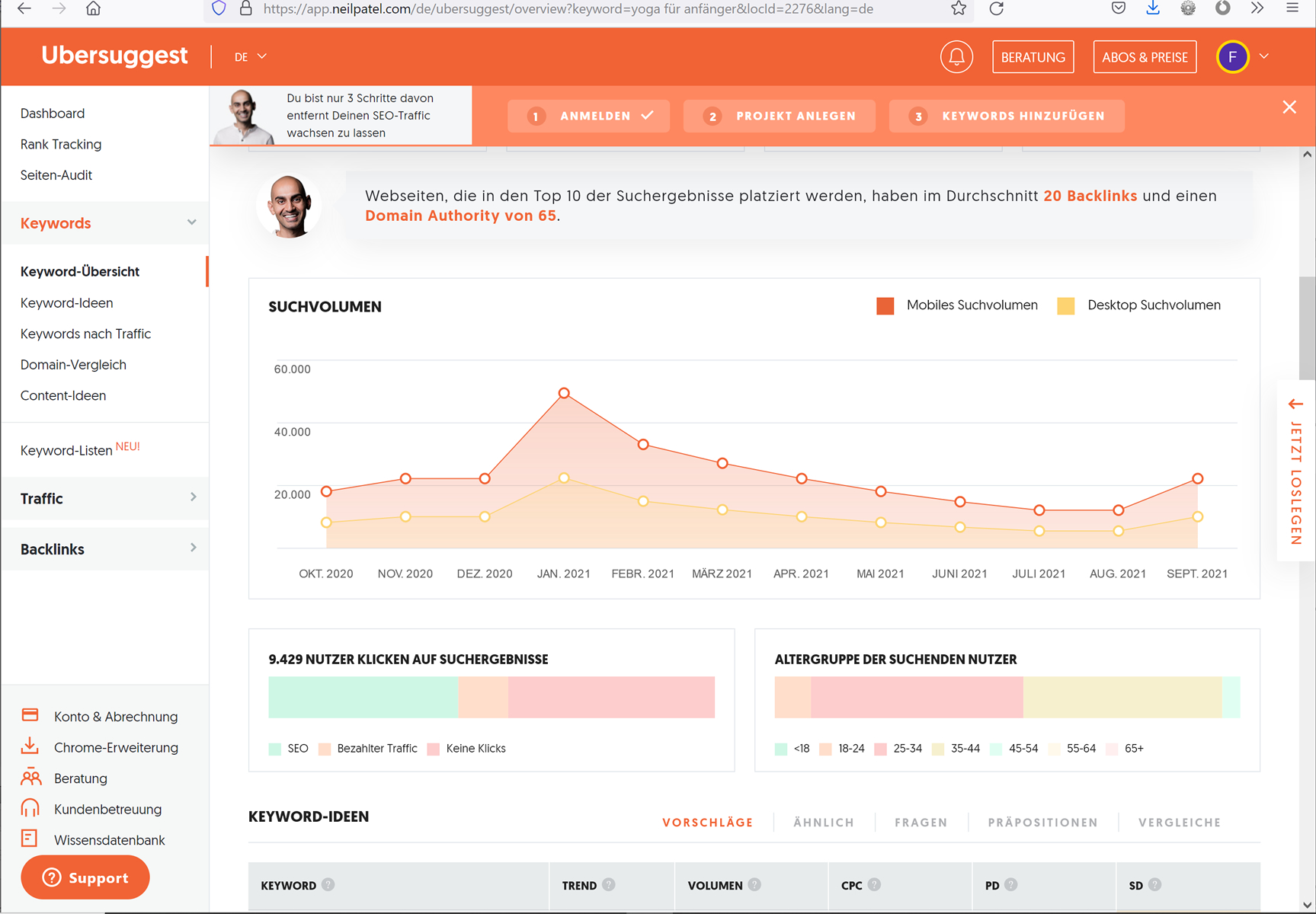Toggle Desktop Suchvolumen legend series

(x=1139, y=305)
